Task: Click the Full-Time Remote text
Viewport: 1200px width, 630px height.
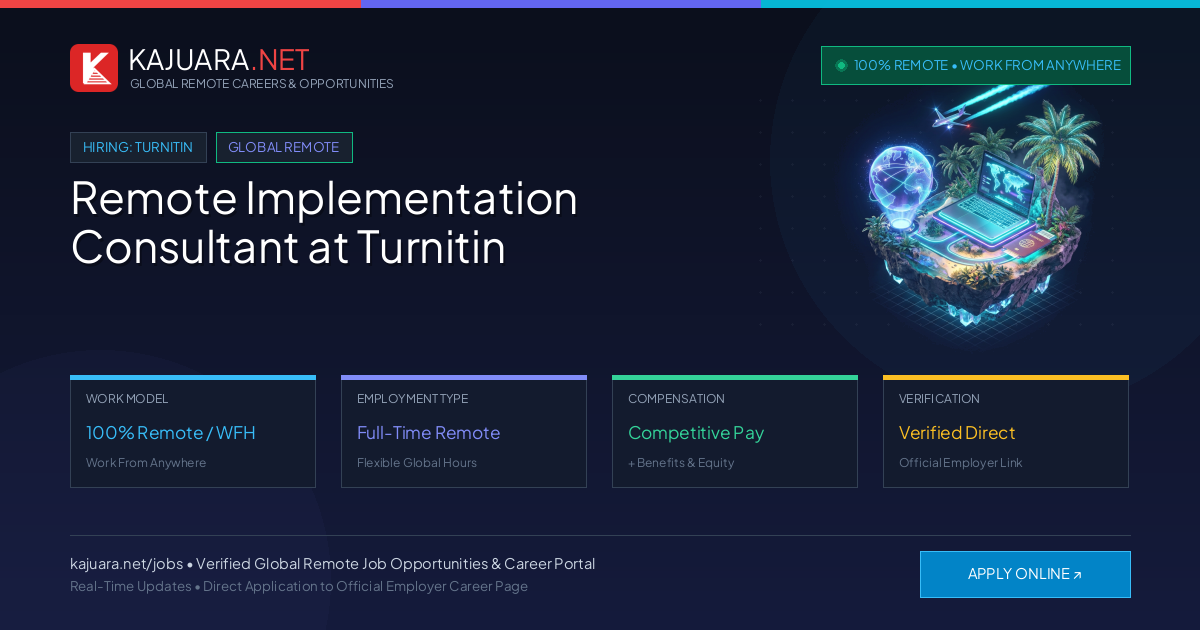Action: 428,433
